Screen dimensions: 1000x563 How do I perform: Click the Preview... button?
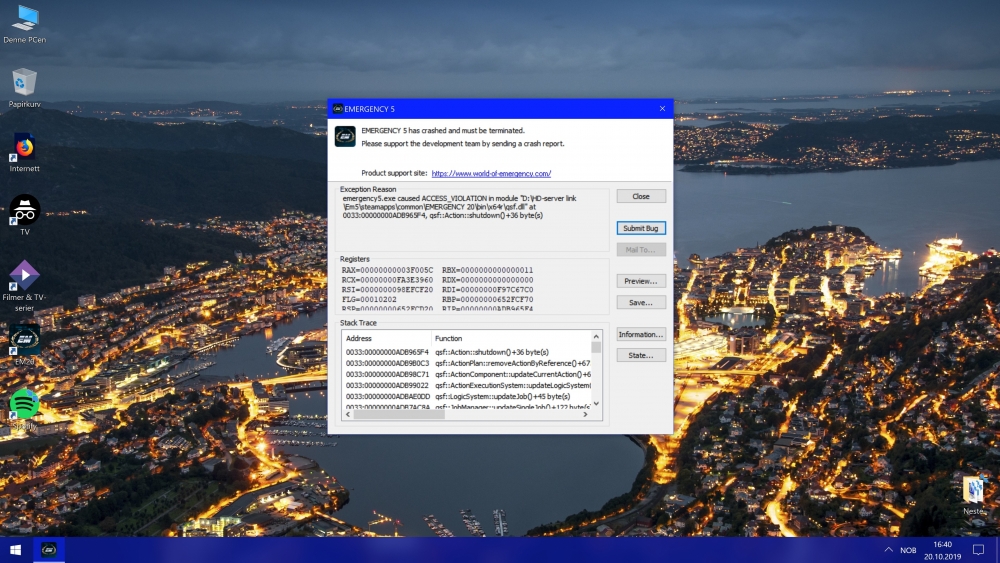(641, 281)
